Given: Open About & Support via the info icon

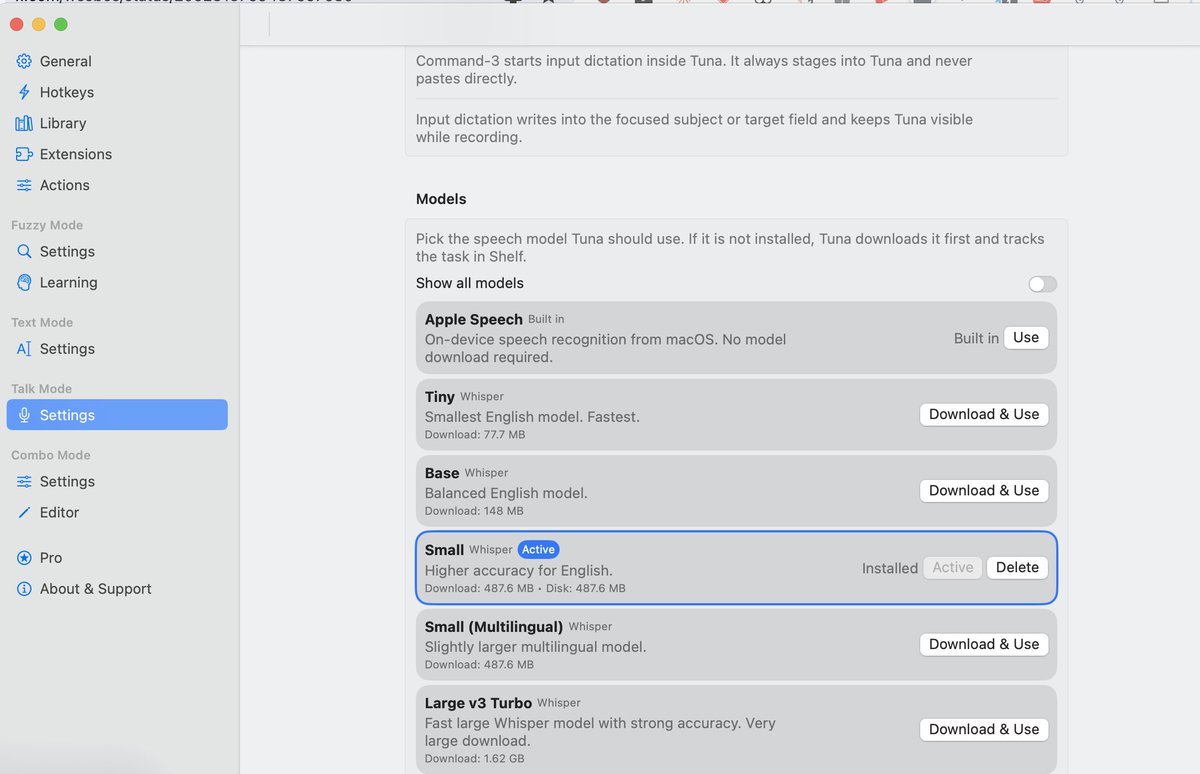Looking at the screenshot, I should click(x=24, y=589).
